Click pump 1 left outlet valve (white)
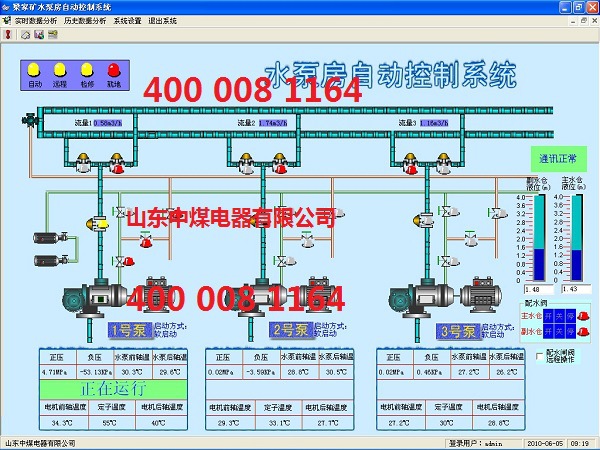This screenshot has width=600, height=450. [x=83, y=163]
